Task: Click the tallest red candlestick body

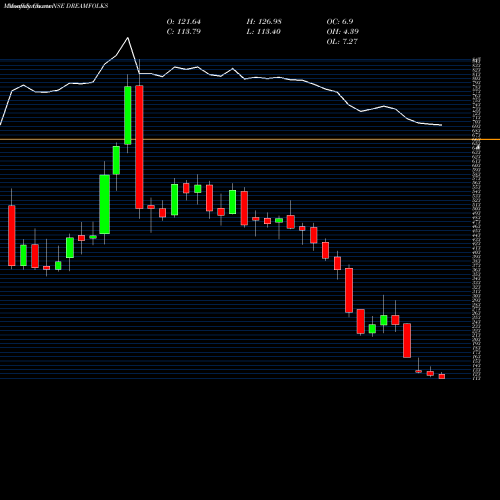Action: coord(139,147)
